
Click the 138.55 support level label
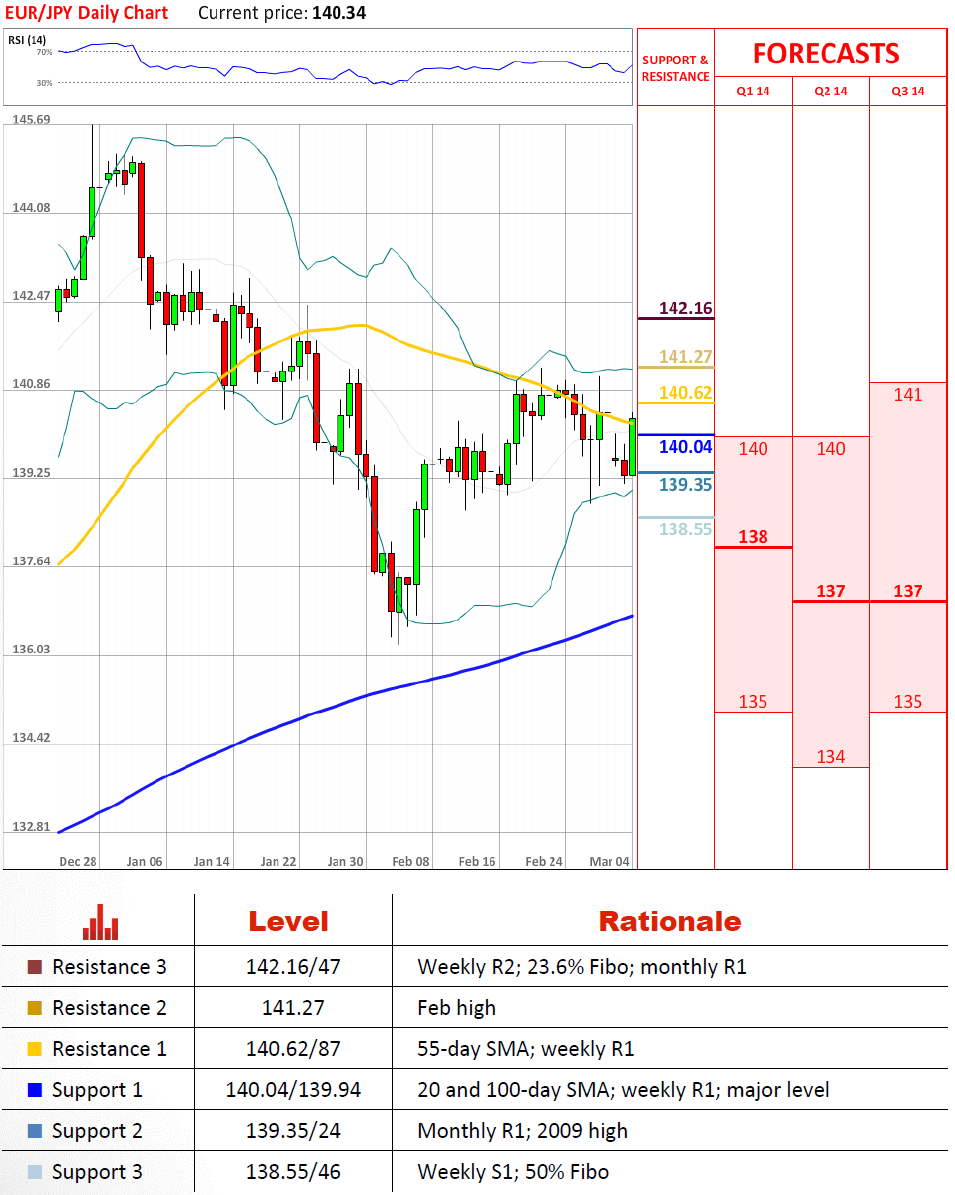coord(686,529)
